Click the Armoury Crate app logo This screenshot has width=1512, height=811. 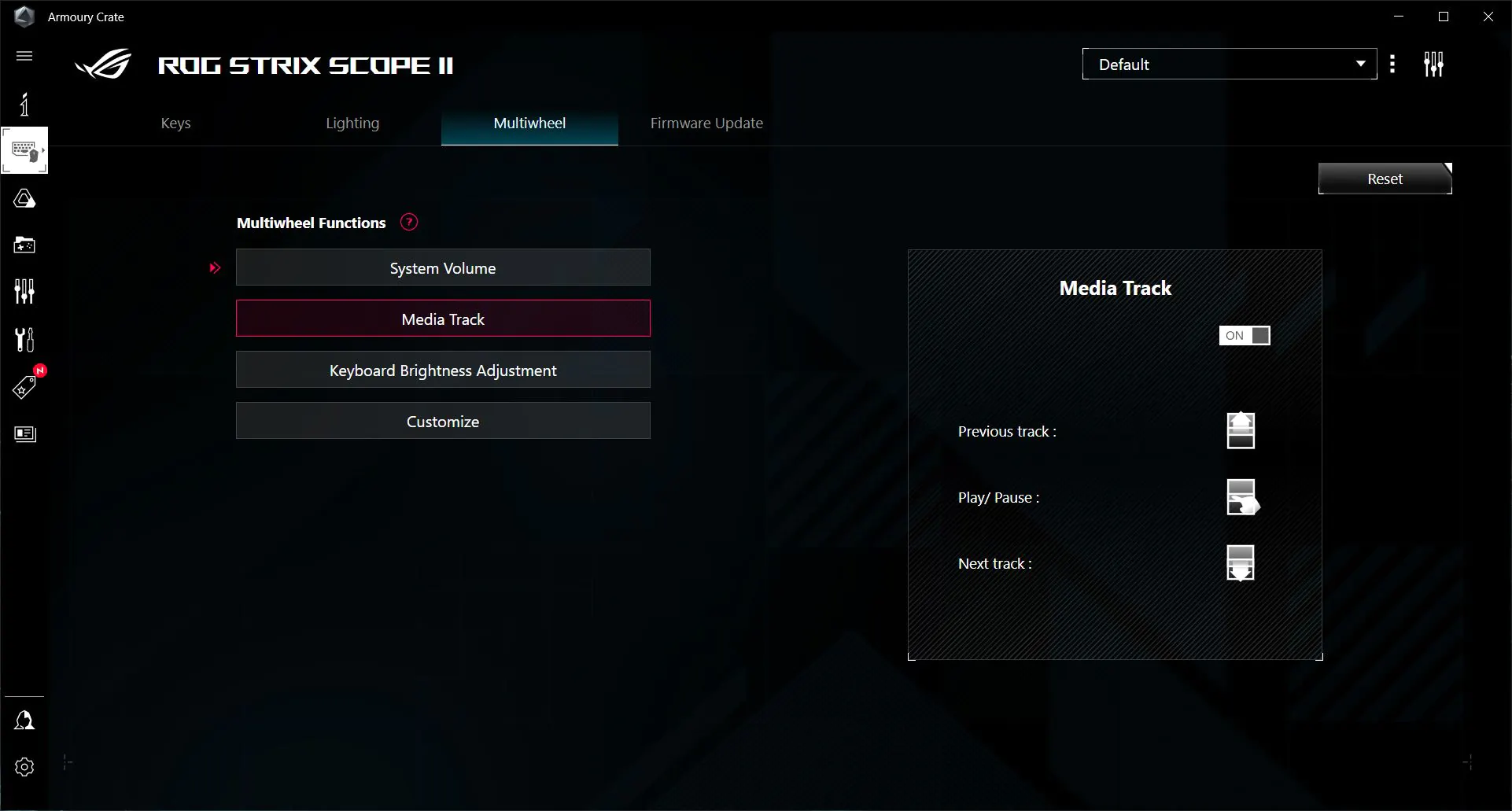pyautogui.click(x=24, y=17)
